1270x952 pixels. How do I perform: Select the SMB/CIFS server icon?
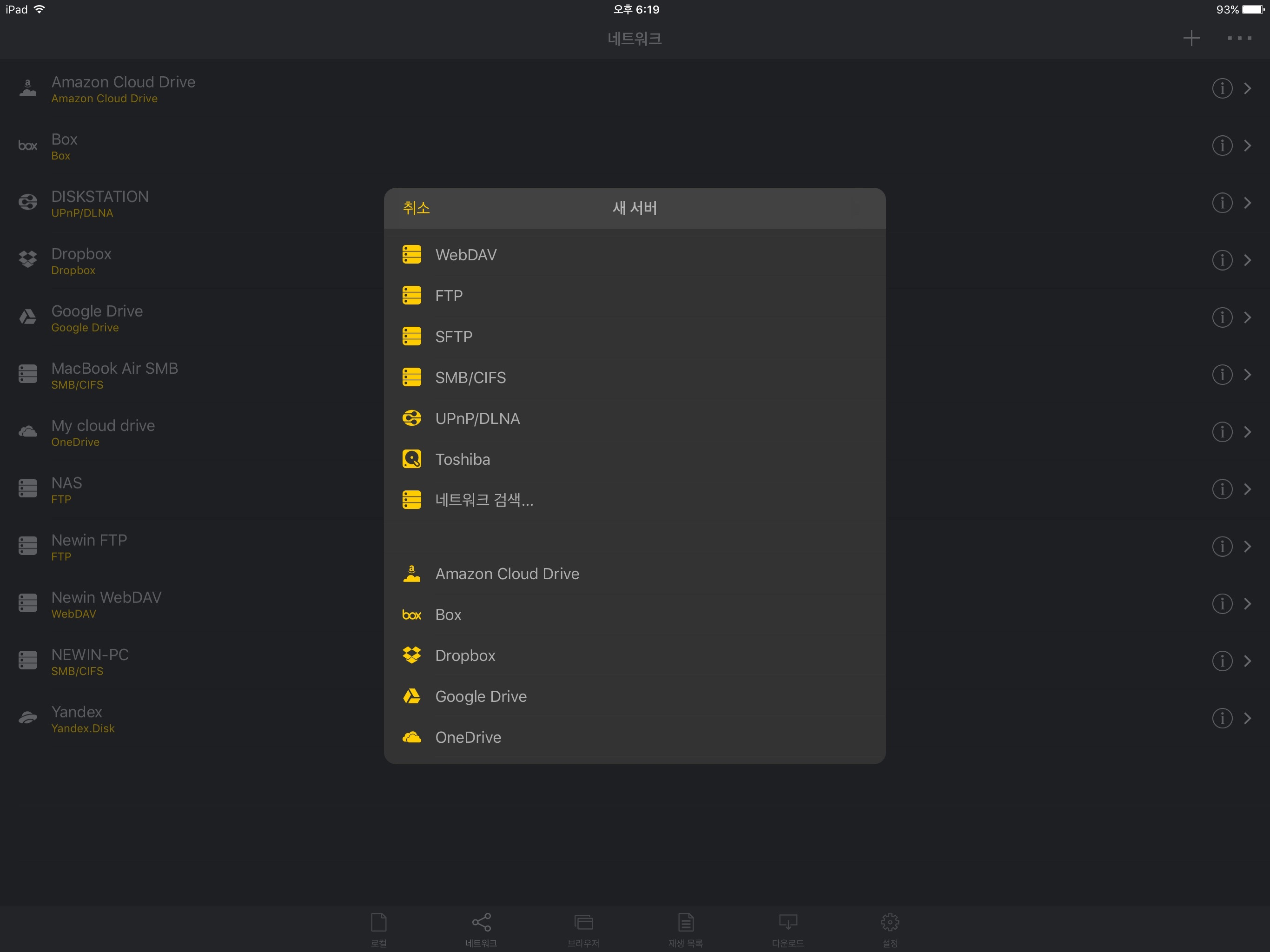tap(412, 377)
